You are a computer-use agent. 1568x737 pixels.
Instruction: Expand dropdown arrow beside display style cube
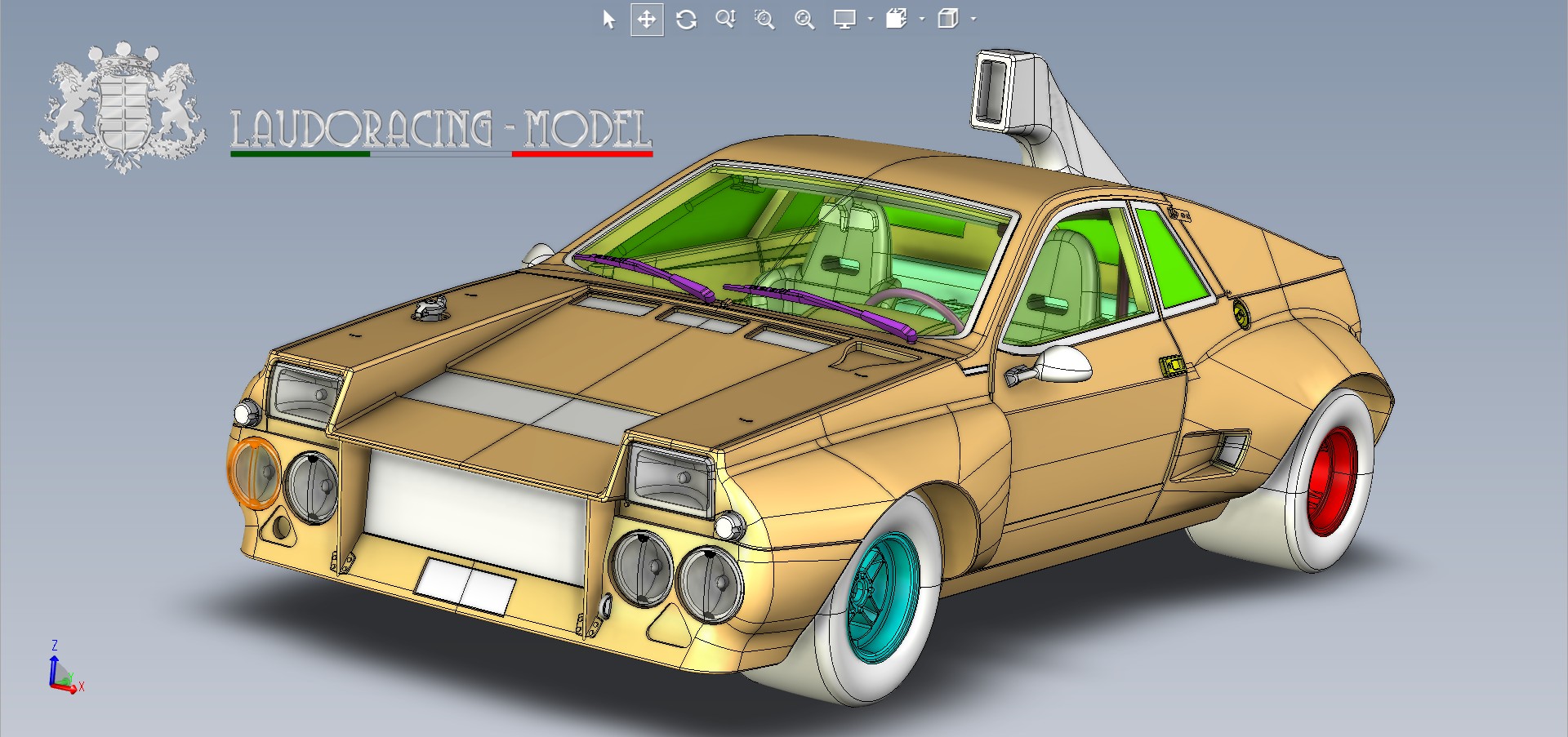click(x=973, y=20)
